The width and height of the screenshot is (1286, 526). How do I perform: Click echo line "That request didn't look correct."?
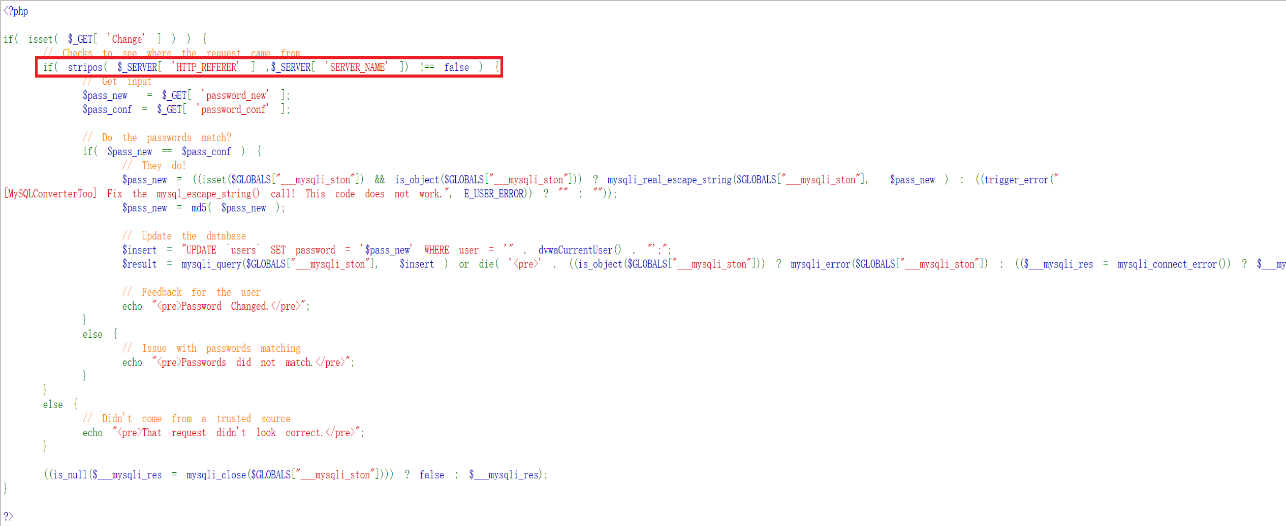(x=223, y=431)
